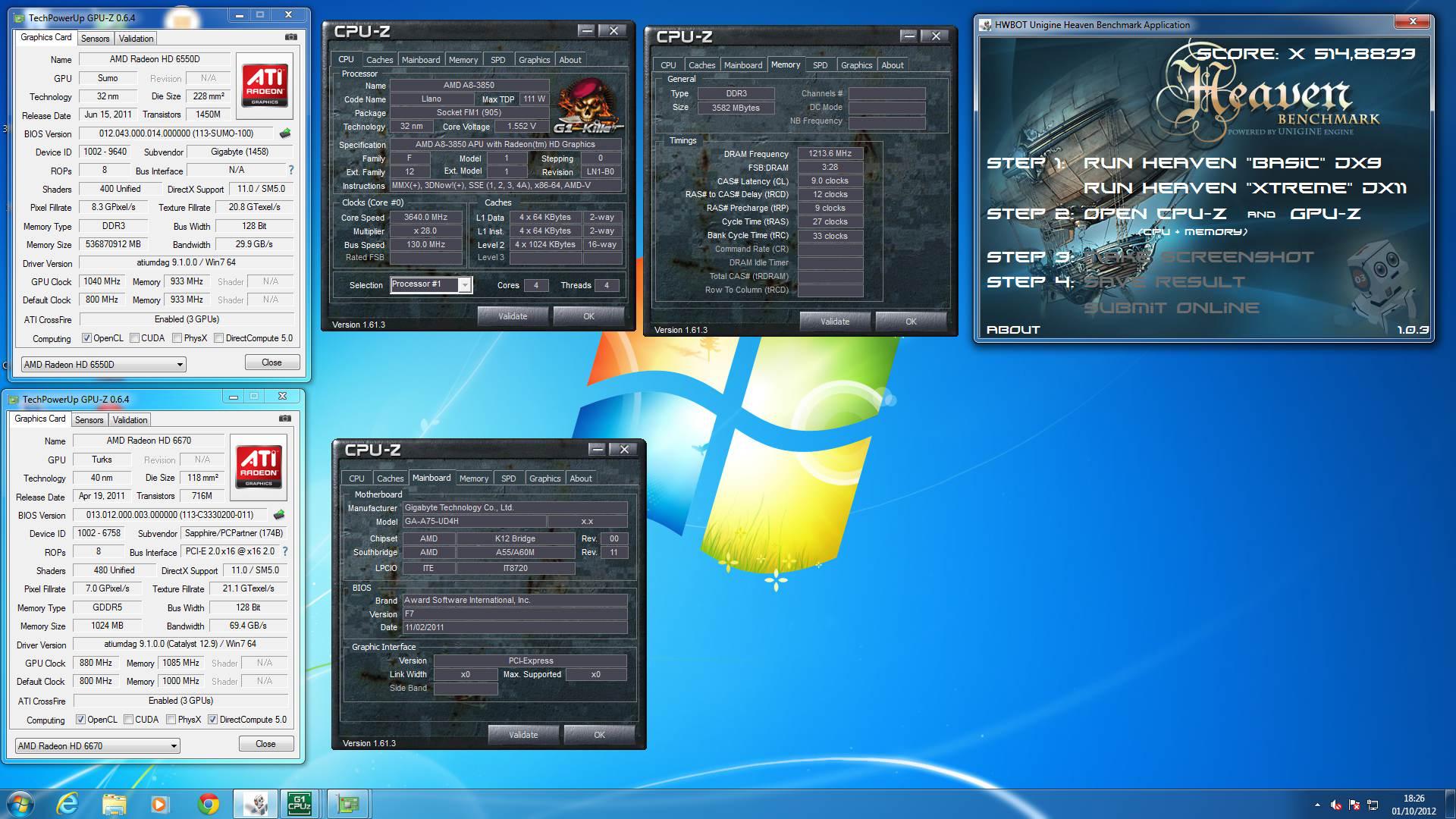Open Processor #1 selection dropdown
The image size is (1456, 819).
click(431, 284)
